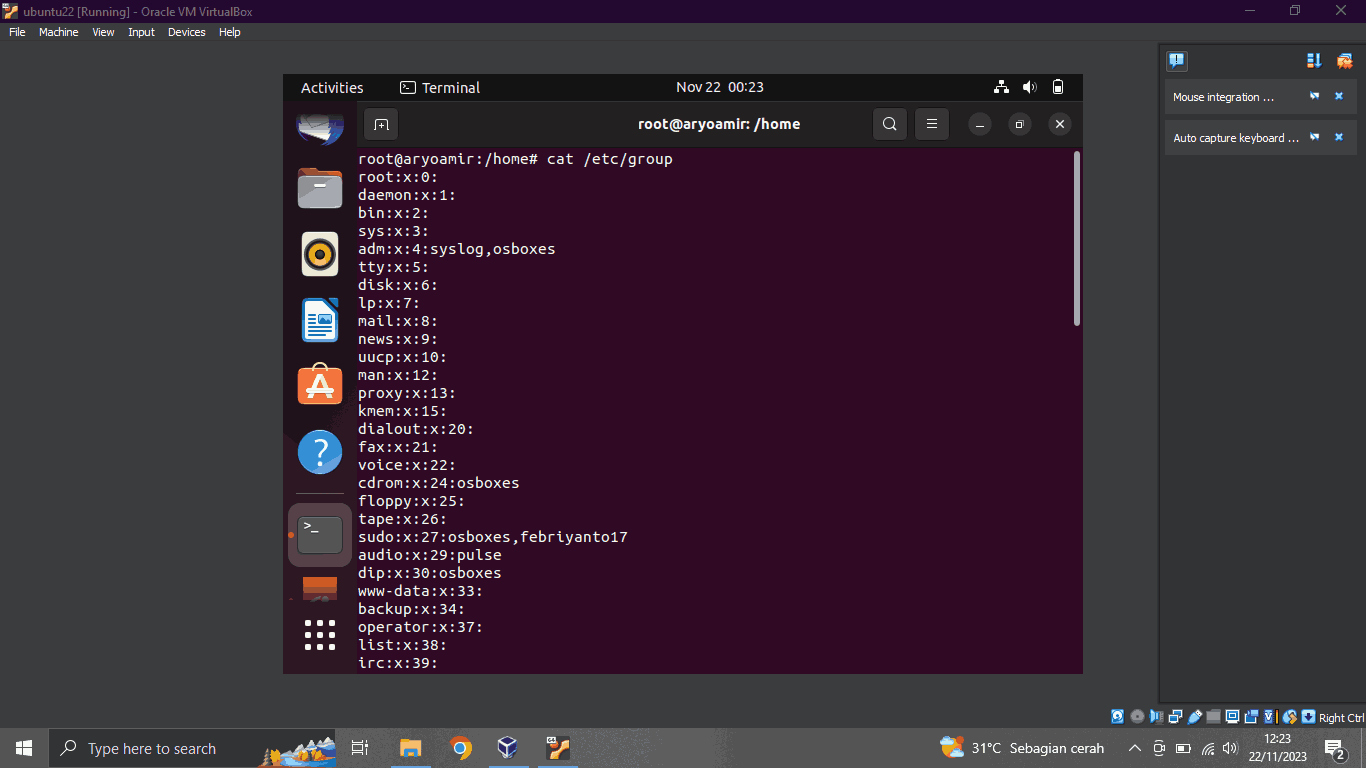Viewport: 1366px width, 768px height.
Task: Open File Explorer from the taskbar
Action: point(411,748)
